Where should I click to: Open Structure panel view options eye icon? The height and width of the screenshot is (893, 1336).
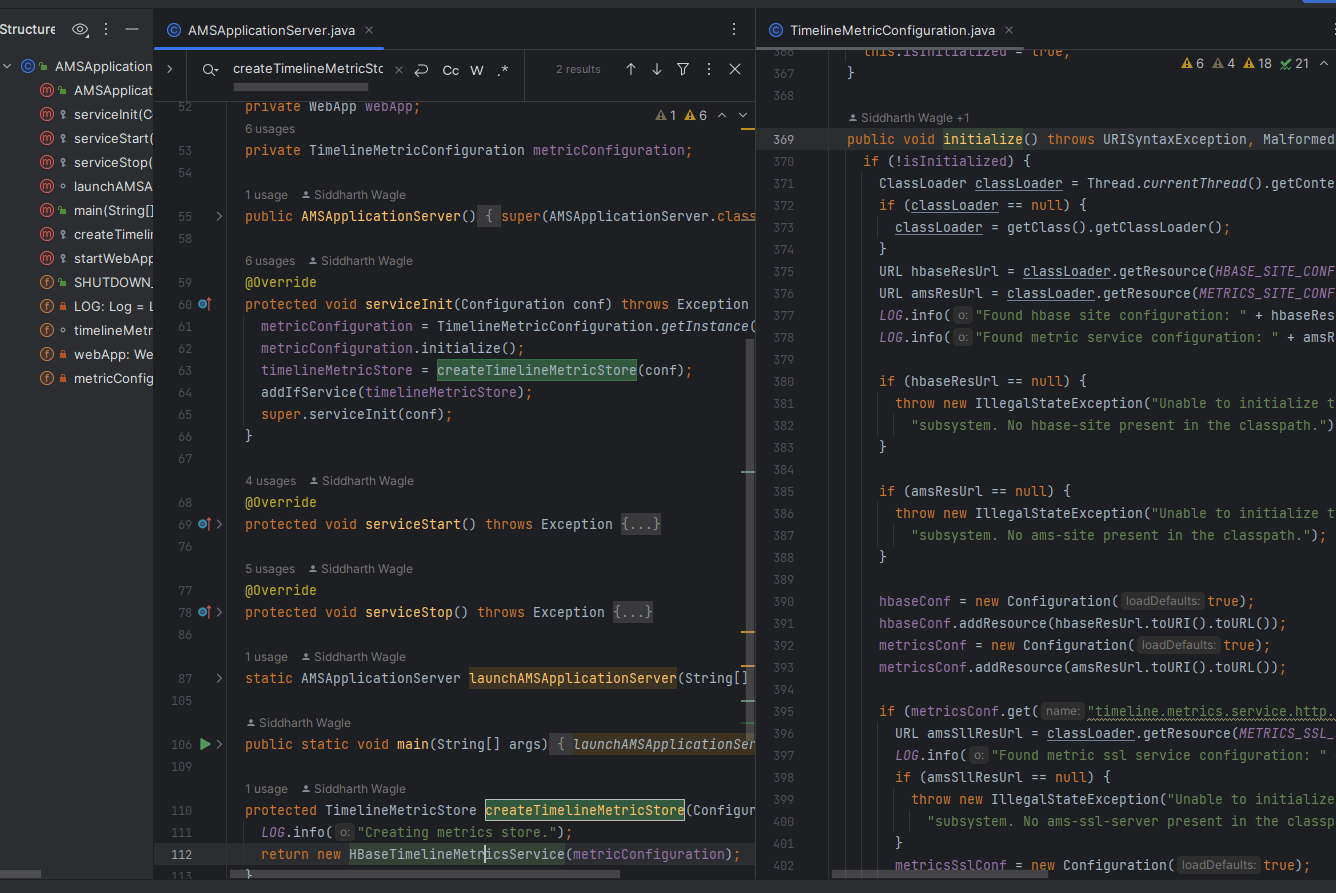coord(81,30)
